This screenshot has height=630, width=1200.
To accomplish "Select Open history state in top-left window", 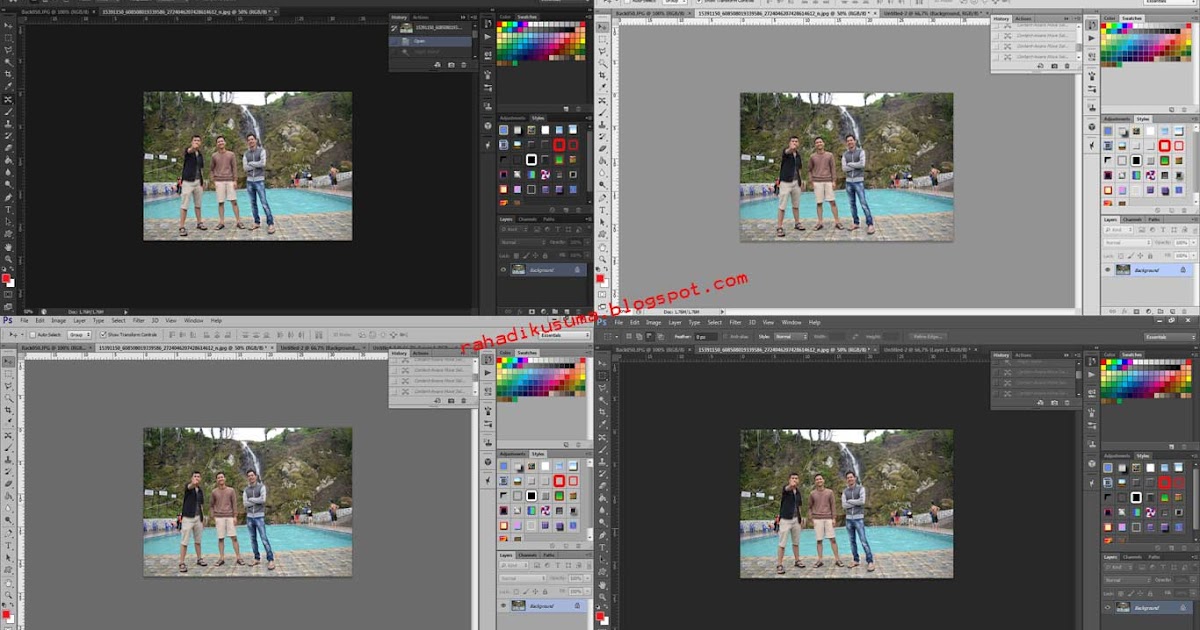I will 430,41.
